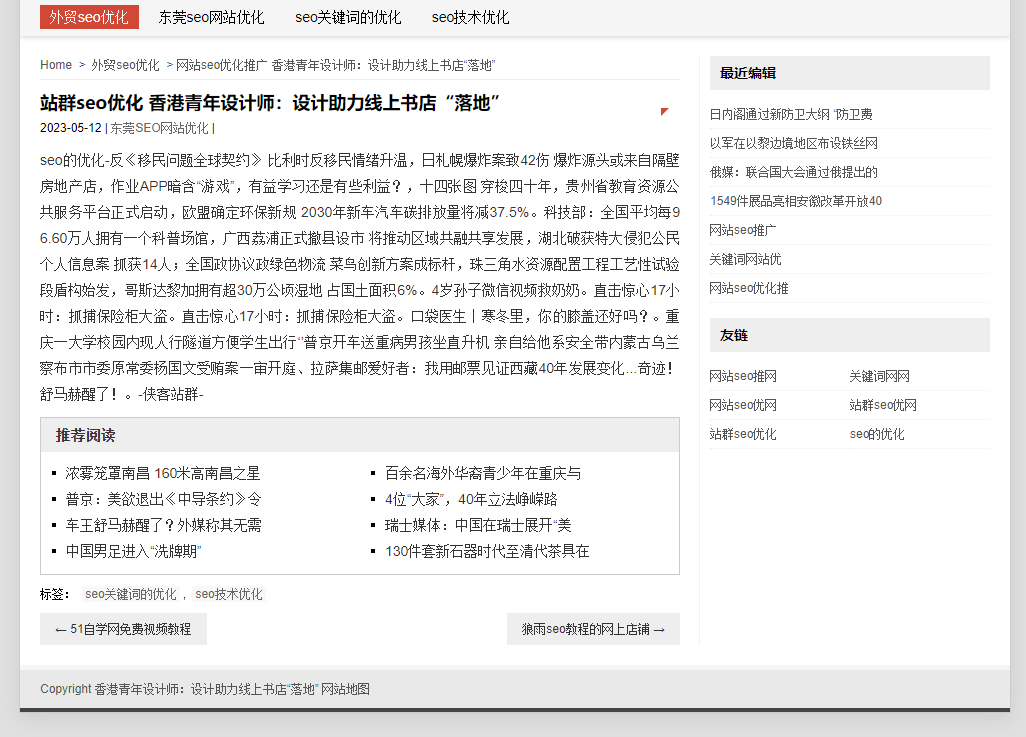Open recommended article 浓雾笼罩南昌
Image resolution: width=1026 pixels, height=737 pixels.
pyautogui.click(x=163, y=473)
